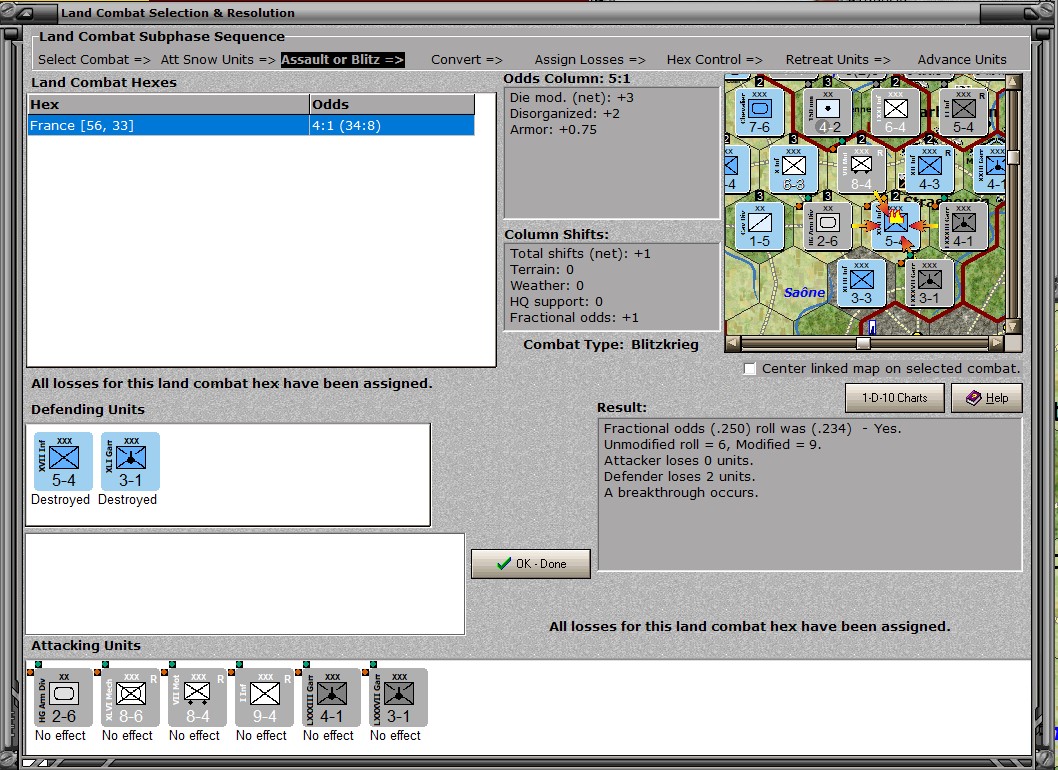Click the empty box under Defending Units
This screenshot has width=1058, height=770.
[x=245, y=584]
